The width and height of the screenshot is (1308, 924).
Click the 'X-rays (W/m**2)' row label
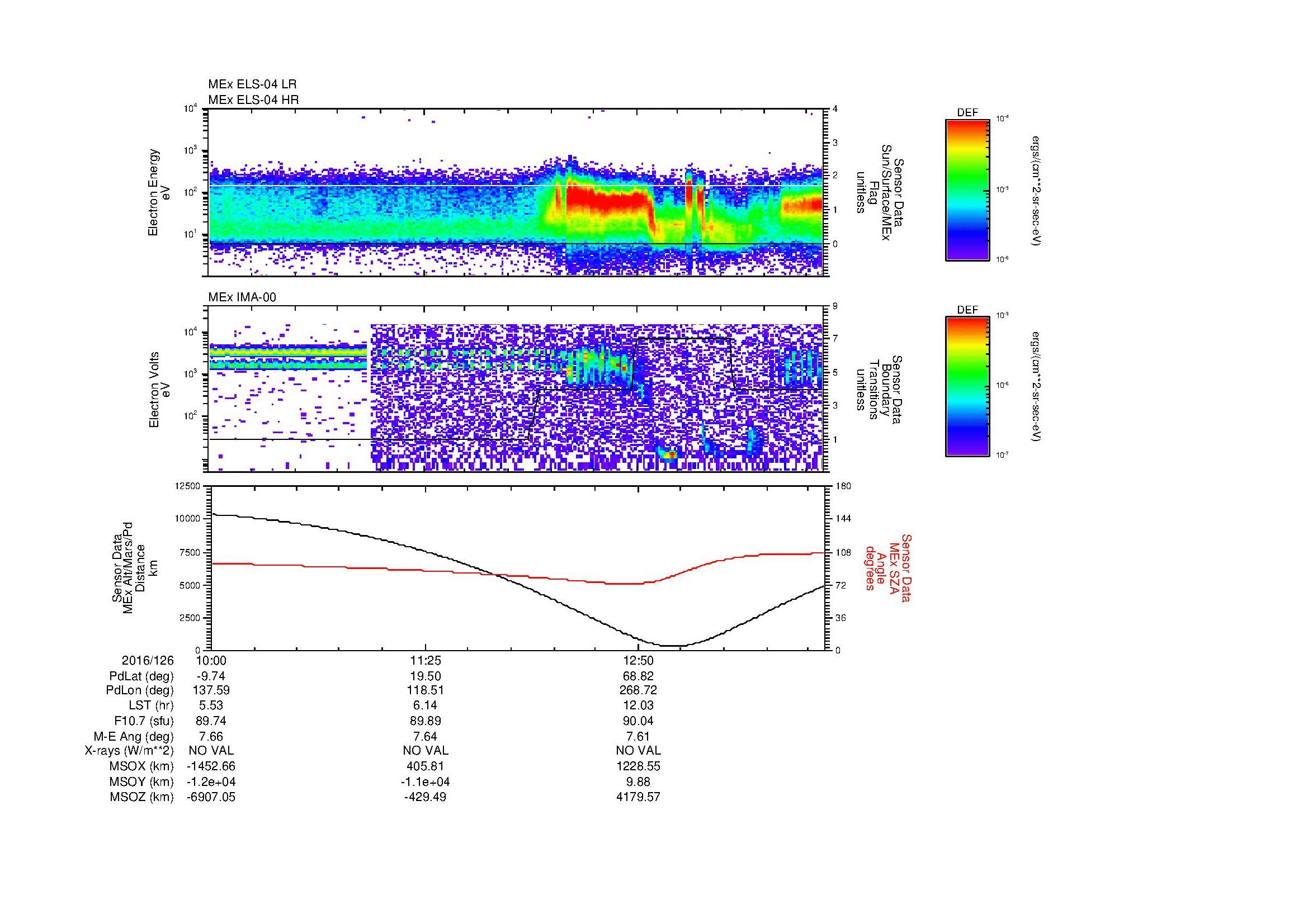(x=129, y=751)
